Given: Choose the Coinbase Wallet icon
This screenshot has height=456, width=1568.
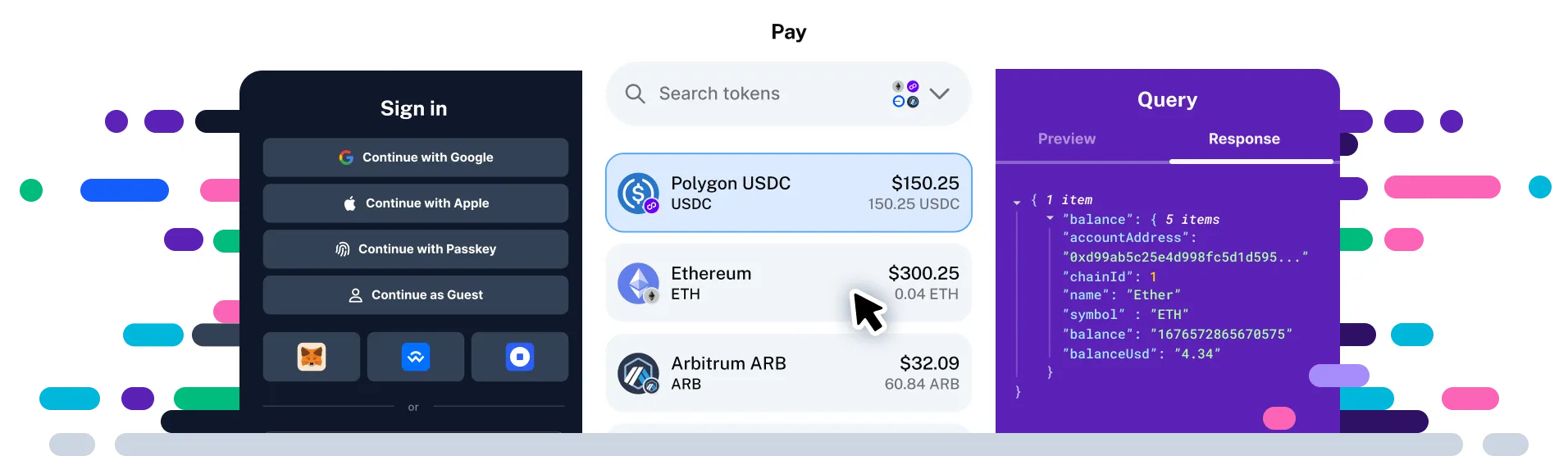Looking at the screenshot, I should (520, 357).
